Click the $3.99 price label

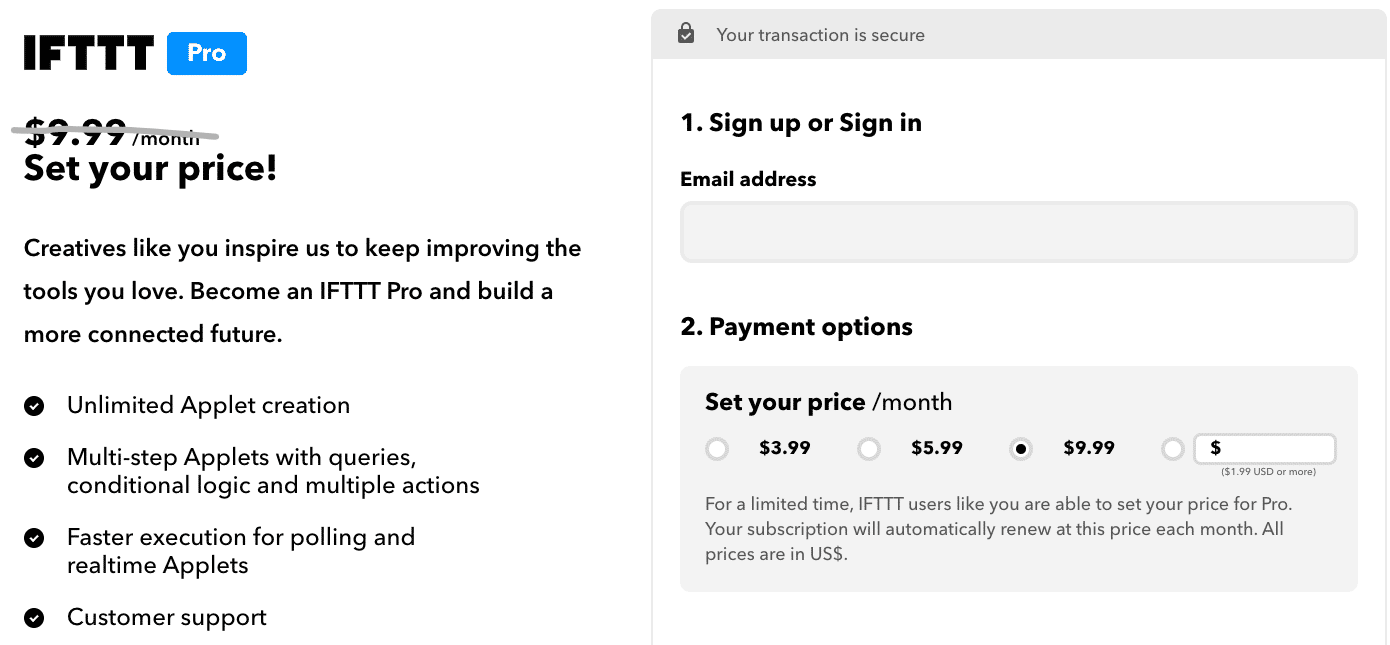[x=785, y=448]
